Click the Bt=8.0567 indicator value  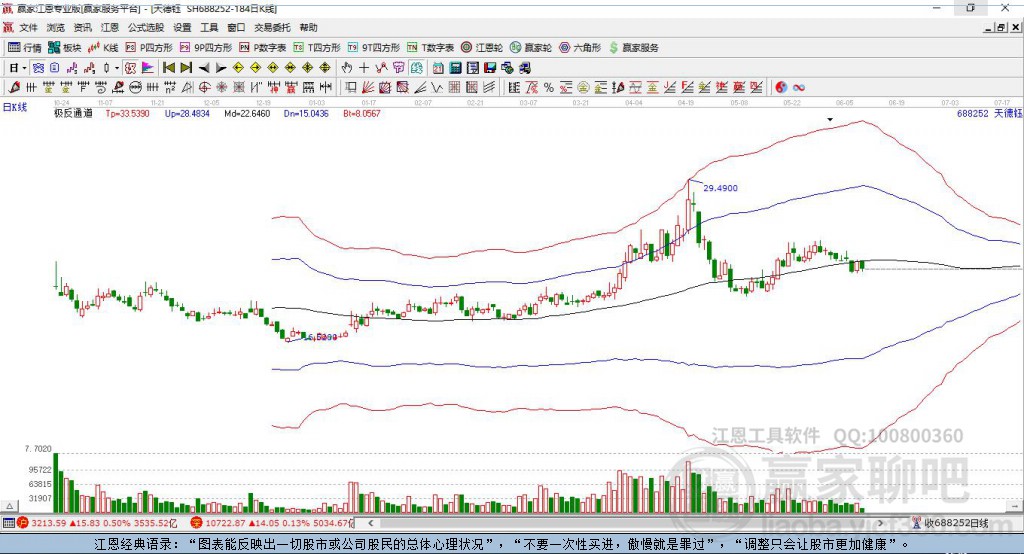coord(362,113)
